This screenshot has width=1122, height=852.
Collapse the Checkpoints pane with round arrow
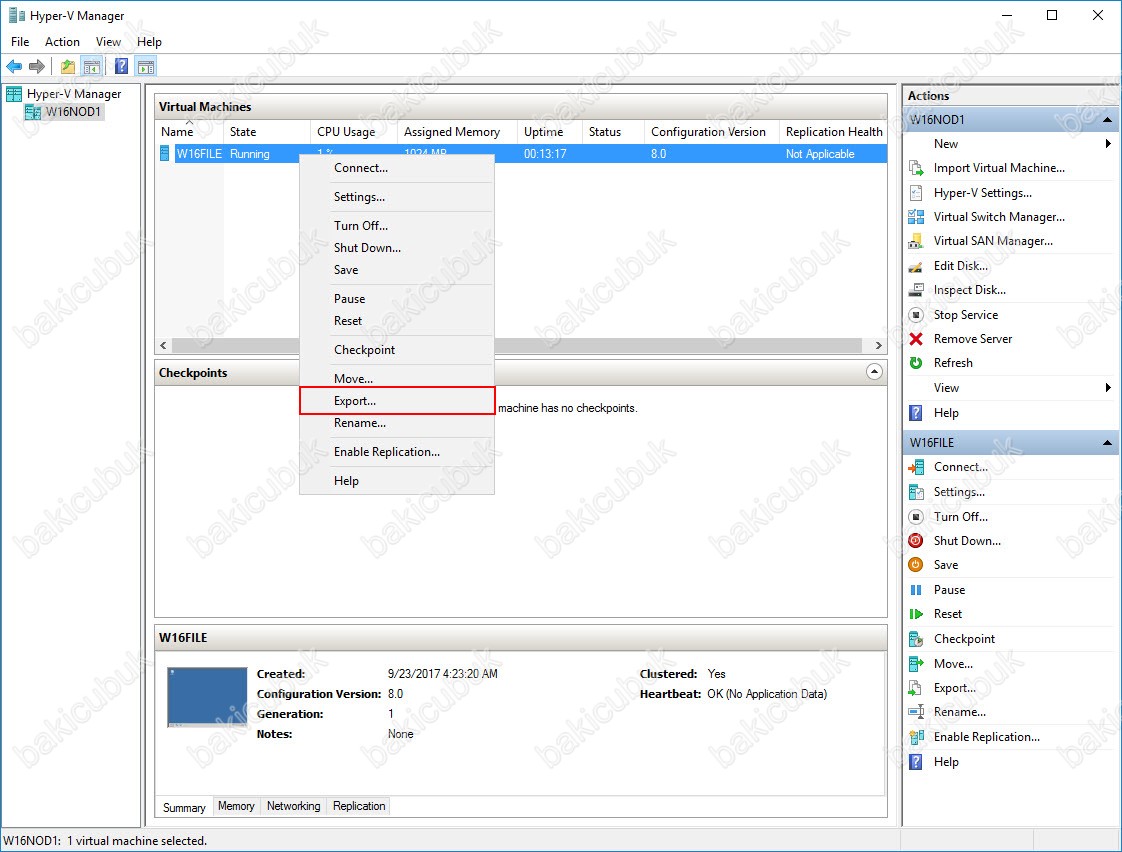[x=874, y=372]
